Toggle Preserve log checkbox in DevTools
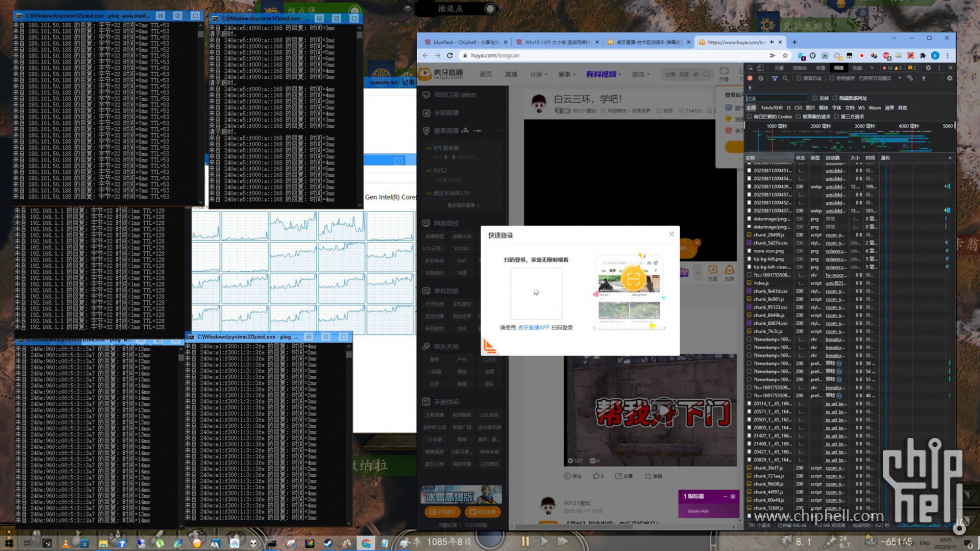Viewport: 980px width, 551px height. tap(799, 79)
